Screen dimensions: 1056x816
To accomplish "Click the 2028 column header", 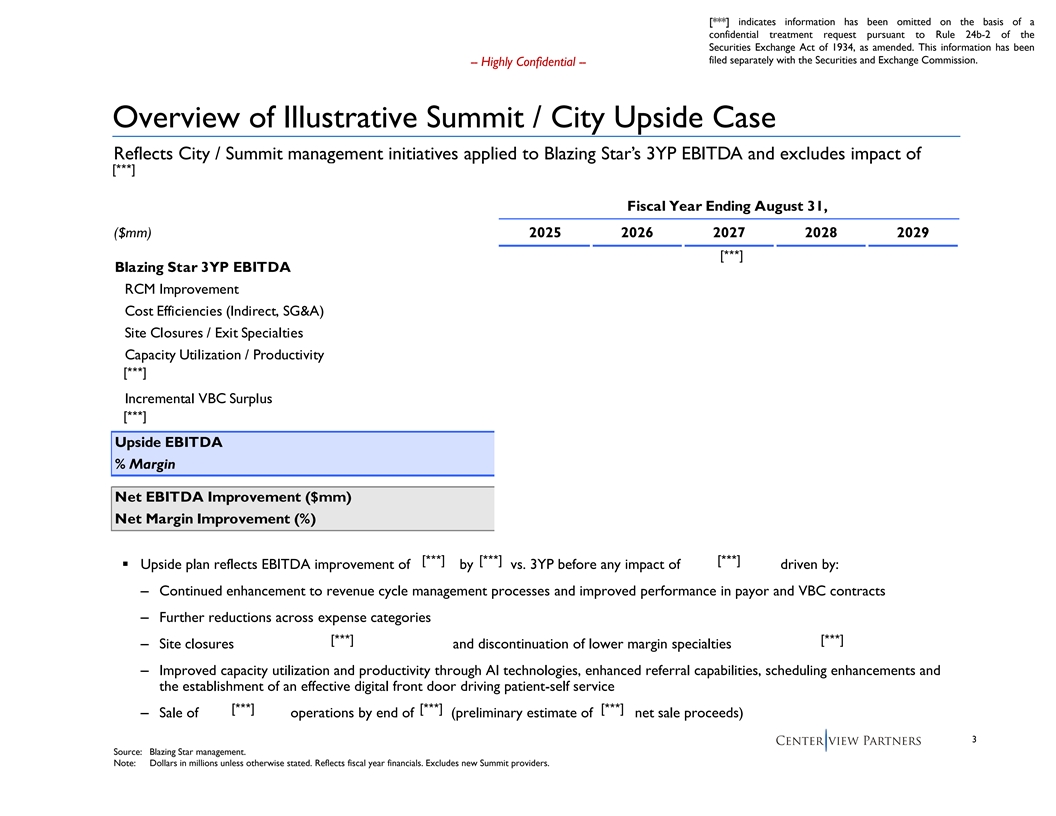I will pos(821,232).
